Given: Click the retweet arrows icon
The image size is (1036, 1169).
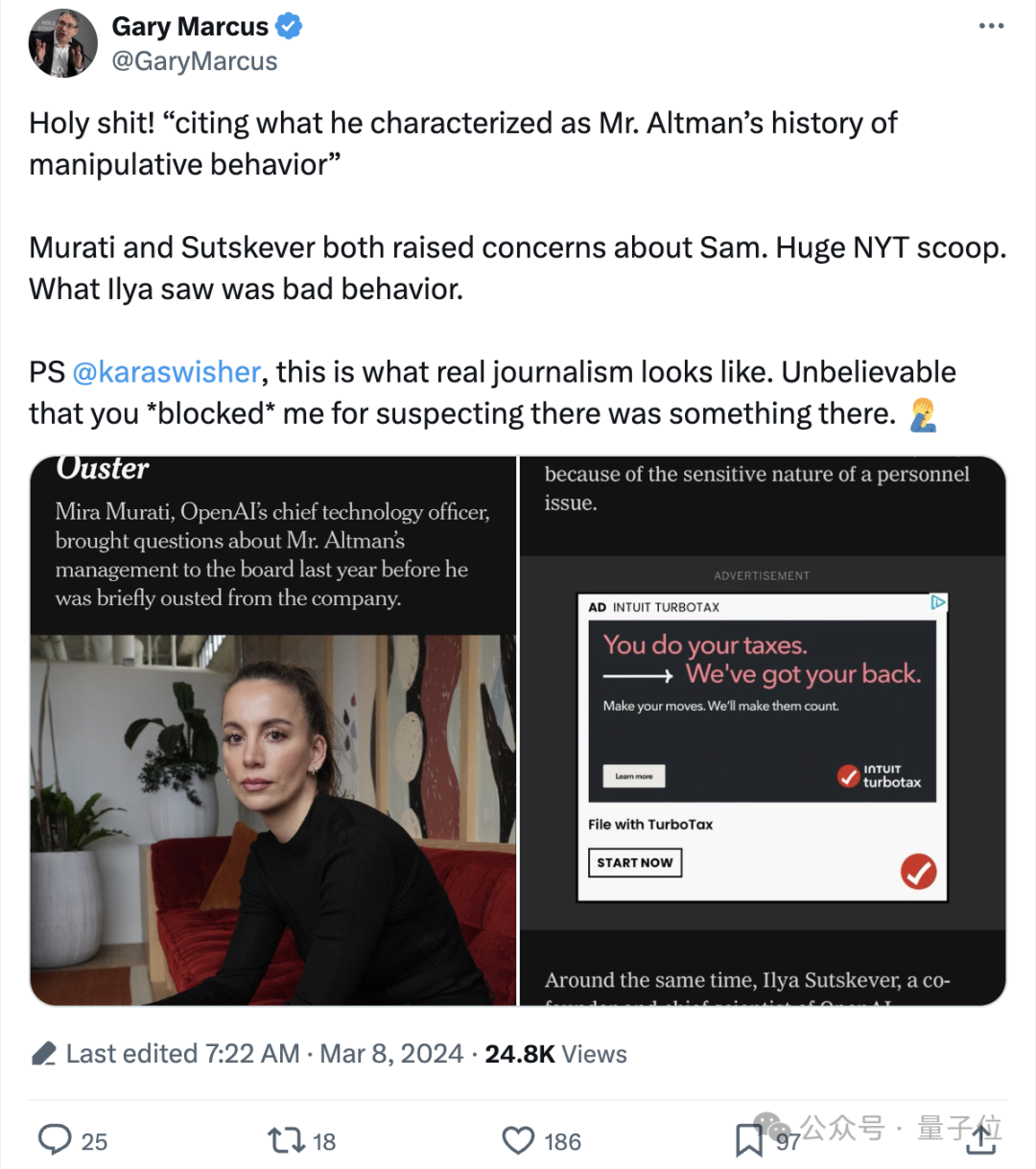Looking at the screenshot, I should [x=285, y=1139].
